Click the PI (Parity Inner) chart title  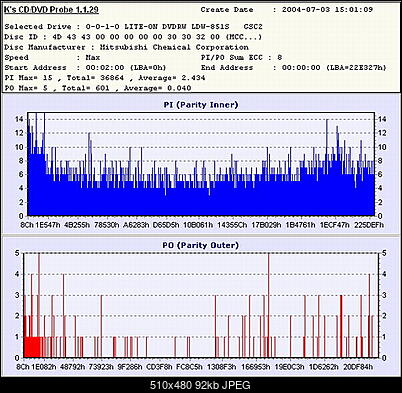(201, 105)
